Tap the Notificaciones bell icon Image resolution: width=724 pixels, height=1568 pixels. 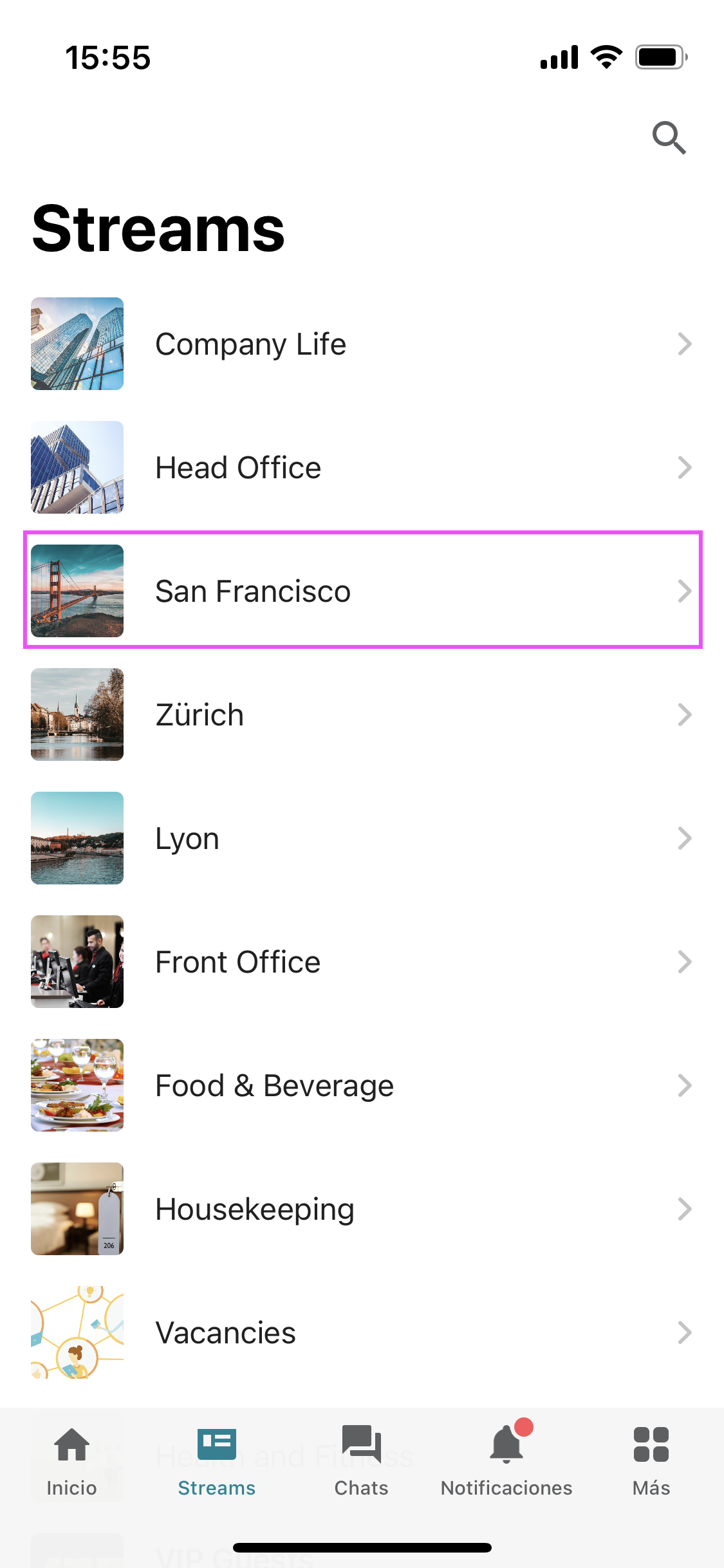coord(506,1445)
